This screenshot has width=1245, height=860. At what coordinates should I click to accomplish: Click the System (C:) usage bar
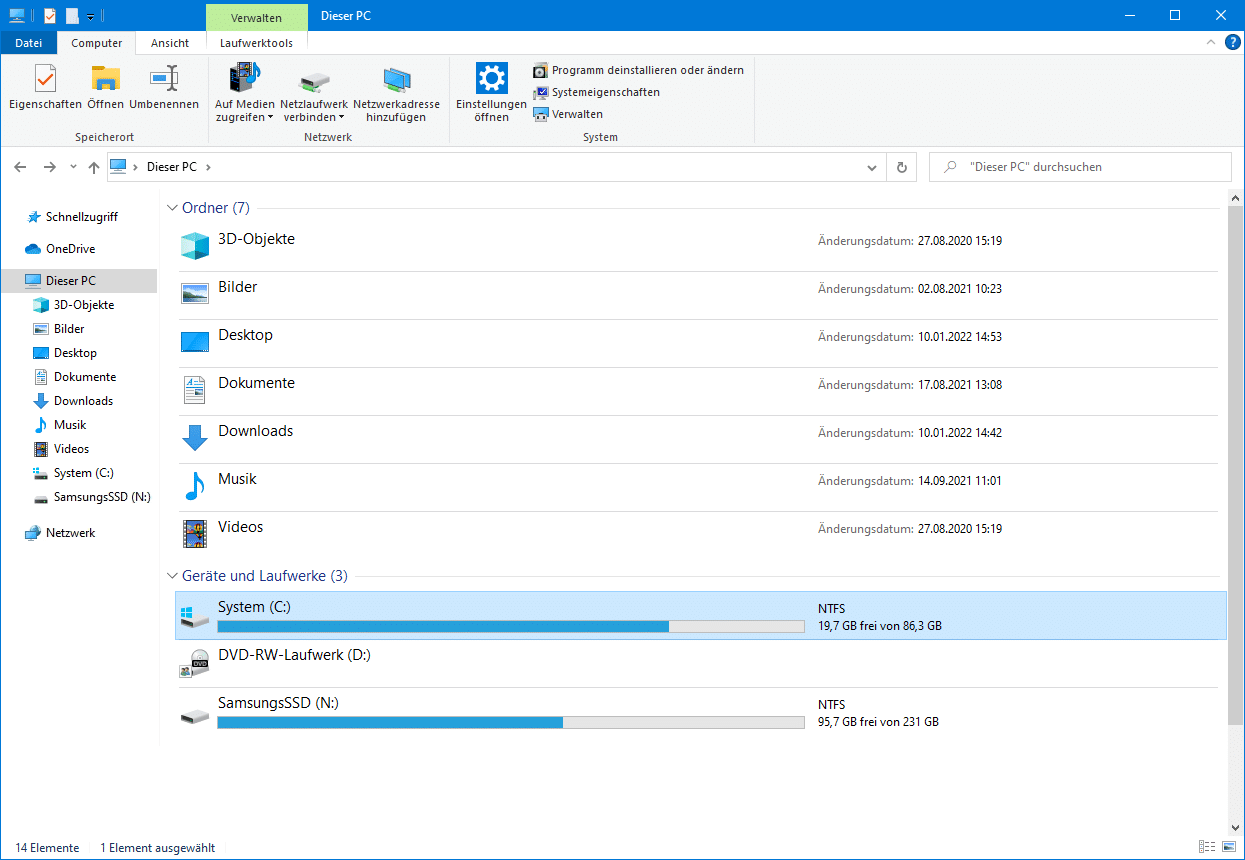(511, 626)
